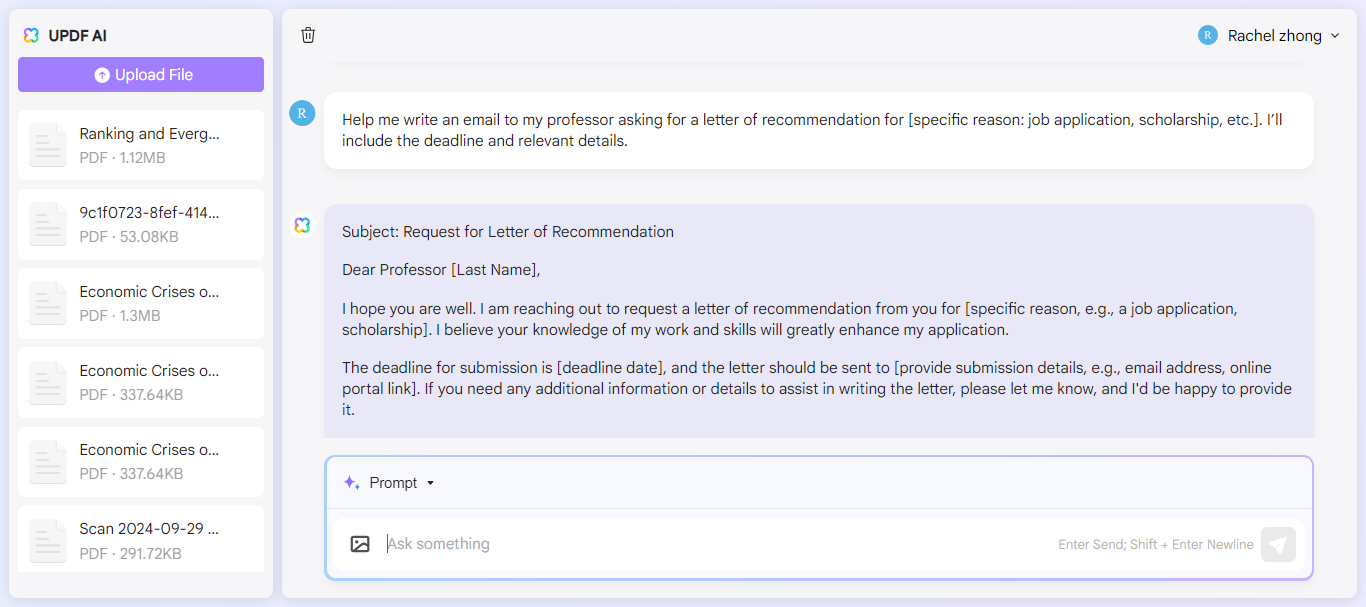Expand the Prompt dropdown

pos(431,482)
